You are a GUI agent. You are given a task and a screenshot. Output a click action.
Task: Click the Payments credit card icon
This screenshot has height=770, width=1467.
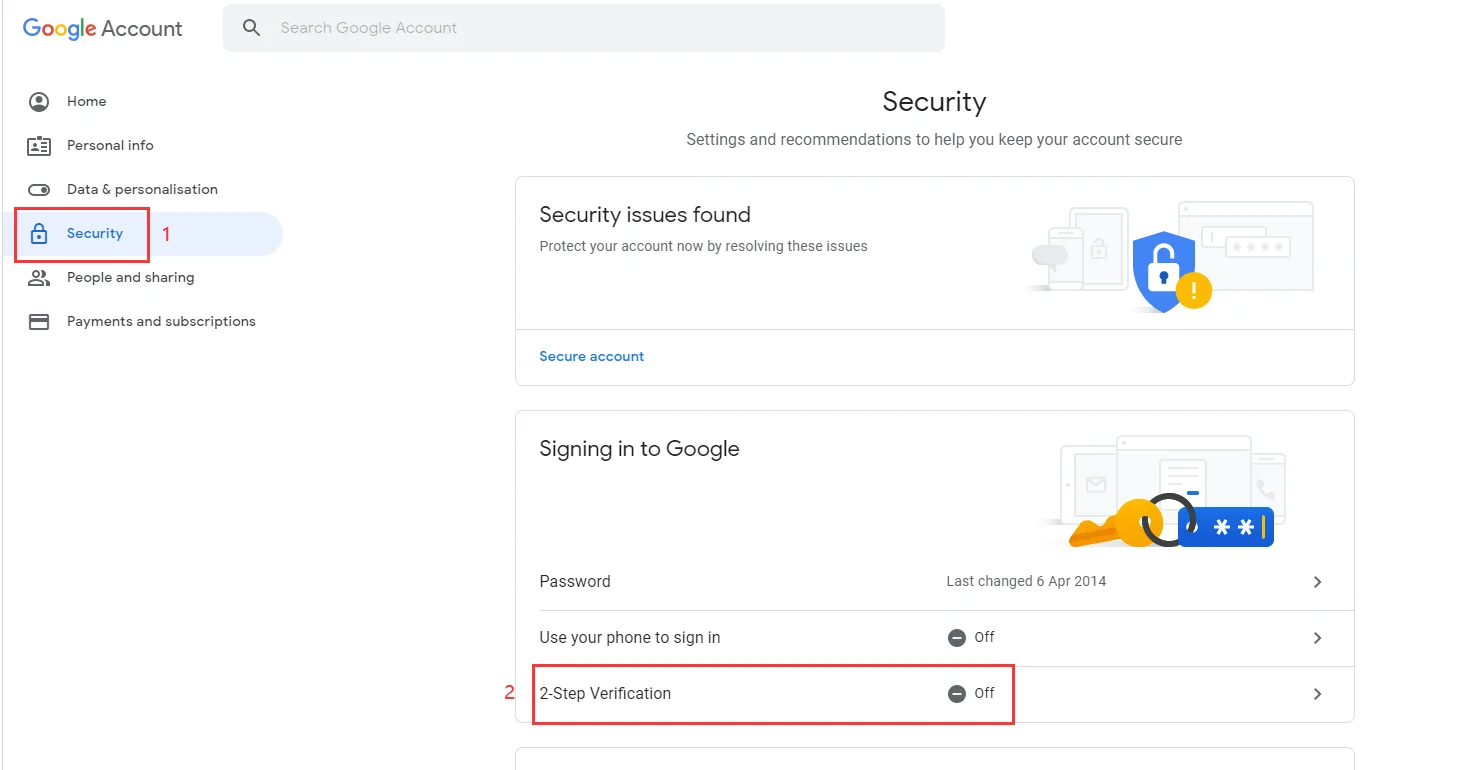(x=39, y=322)
